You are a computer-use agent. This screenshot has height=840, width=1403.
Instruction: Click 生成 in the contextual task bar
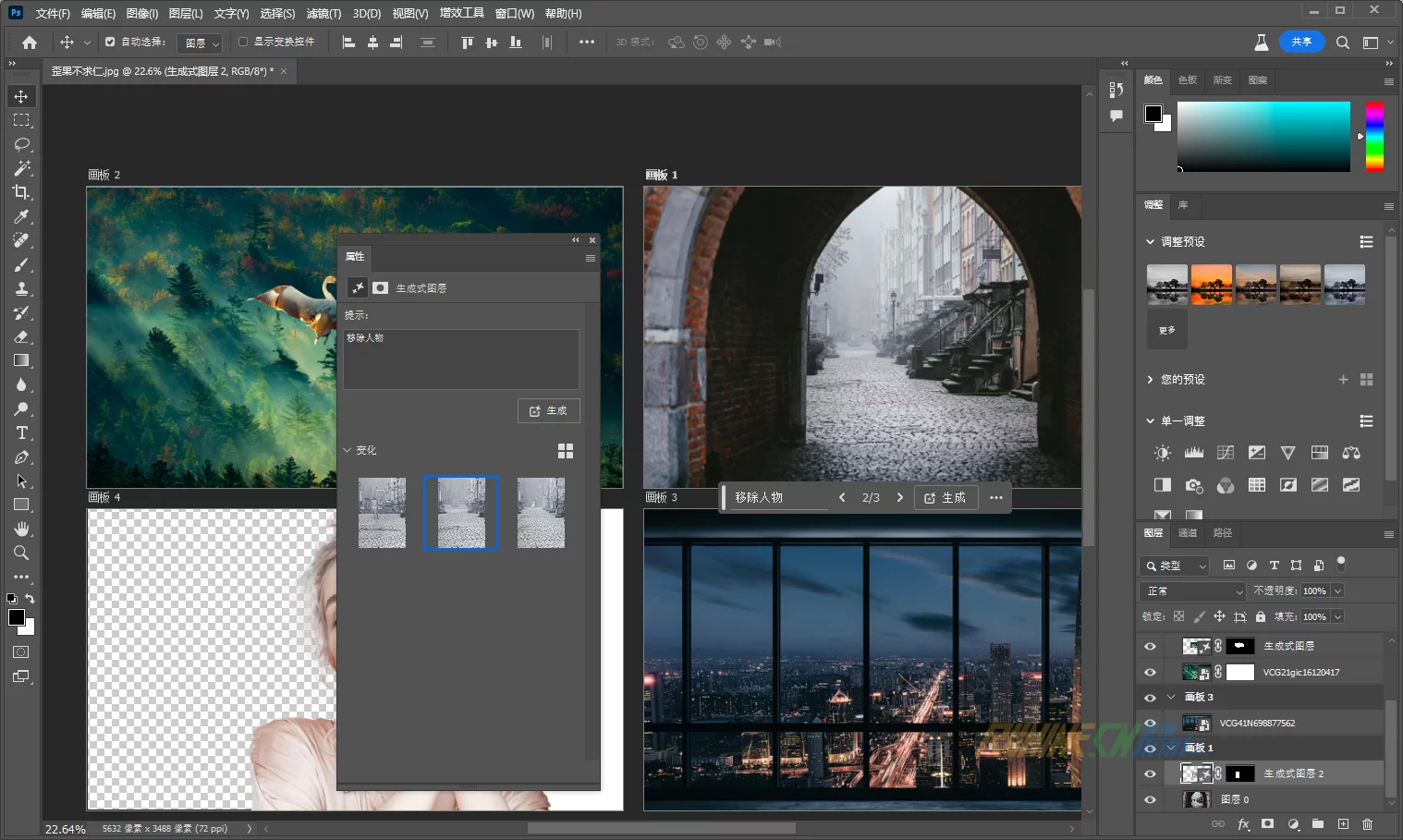tap(945, 497)
